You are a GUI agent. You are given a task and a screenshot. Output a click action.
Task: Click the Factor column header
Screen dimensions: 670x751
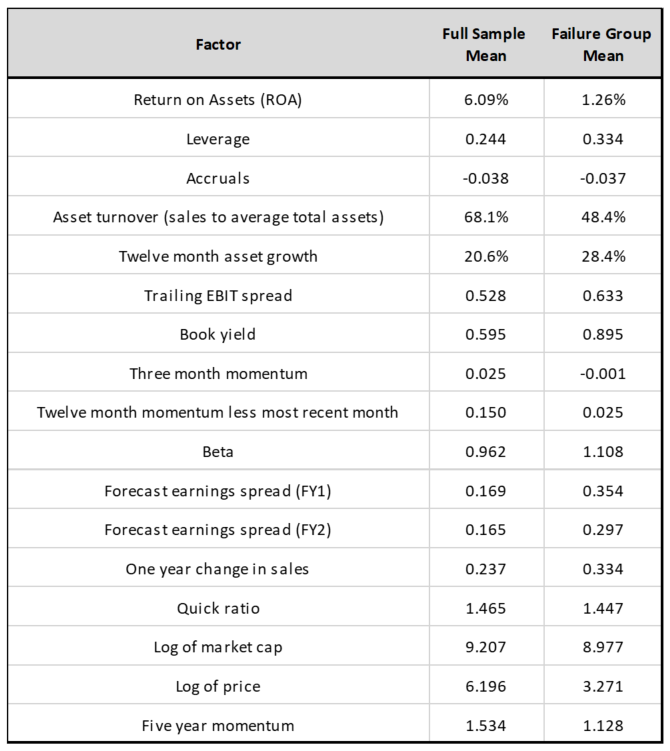218,44
